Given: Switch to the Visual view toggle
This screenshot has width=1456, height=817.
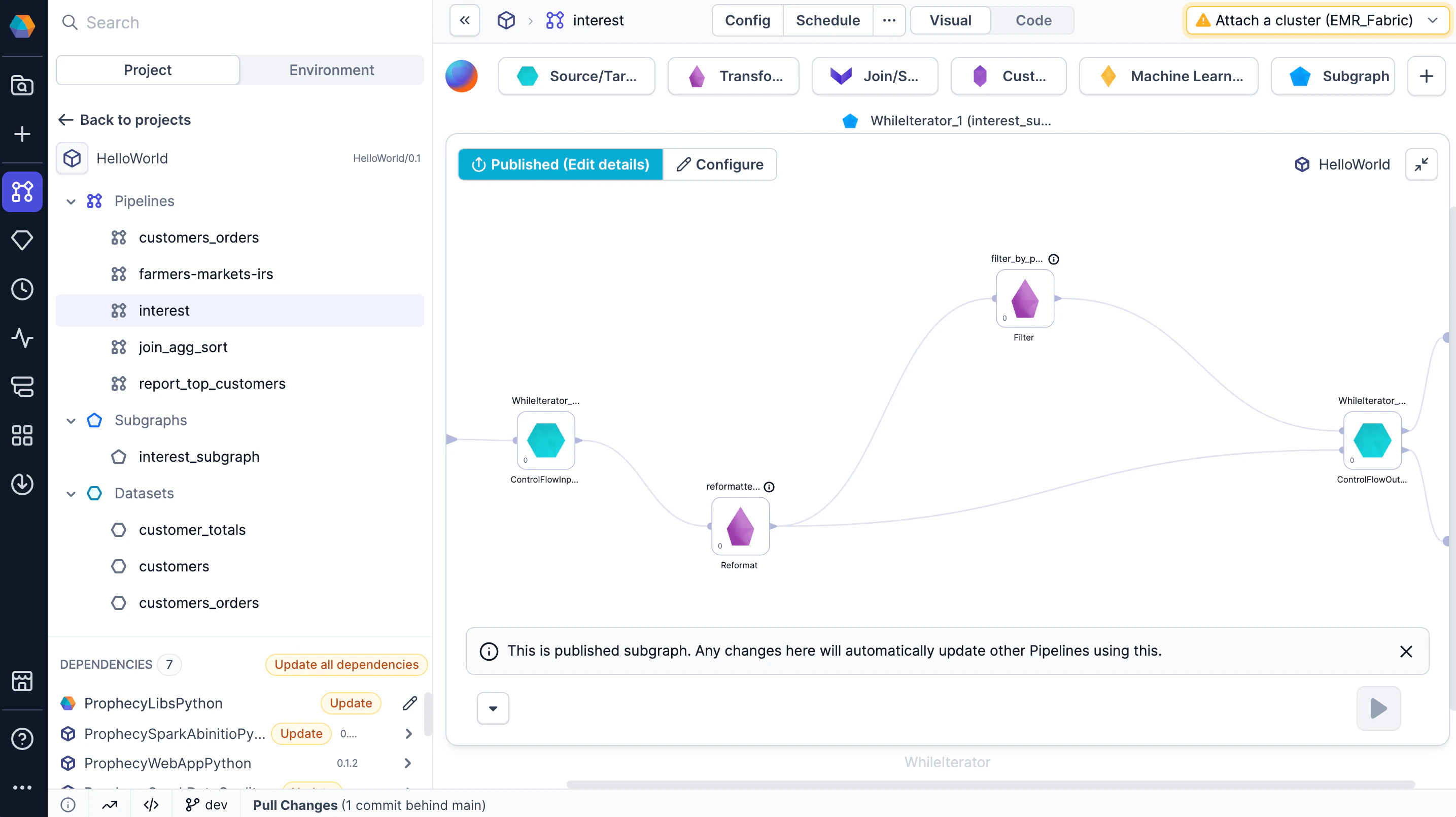Looking at the screenshot, I should (950, 20).
